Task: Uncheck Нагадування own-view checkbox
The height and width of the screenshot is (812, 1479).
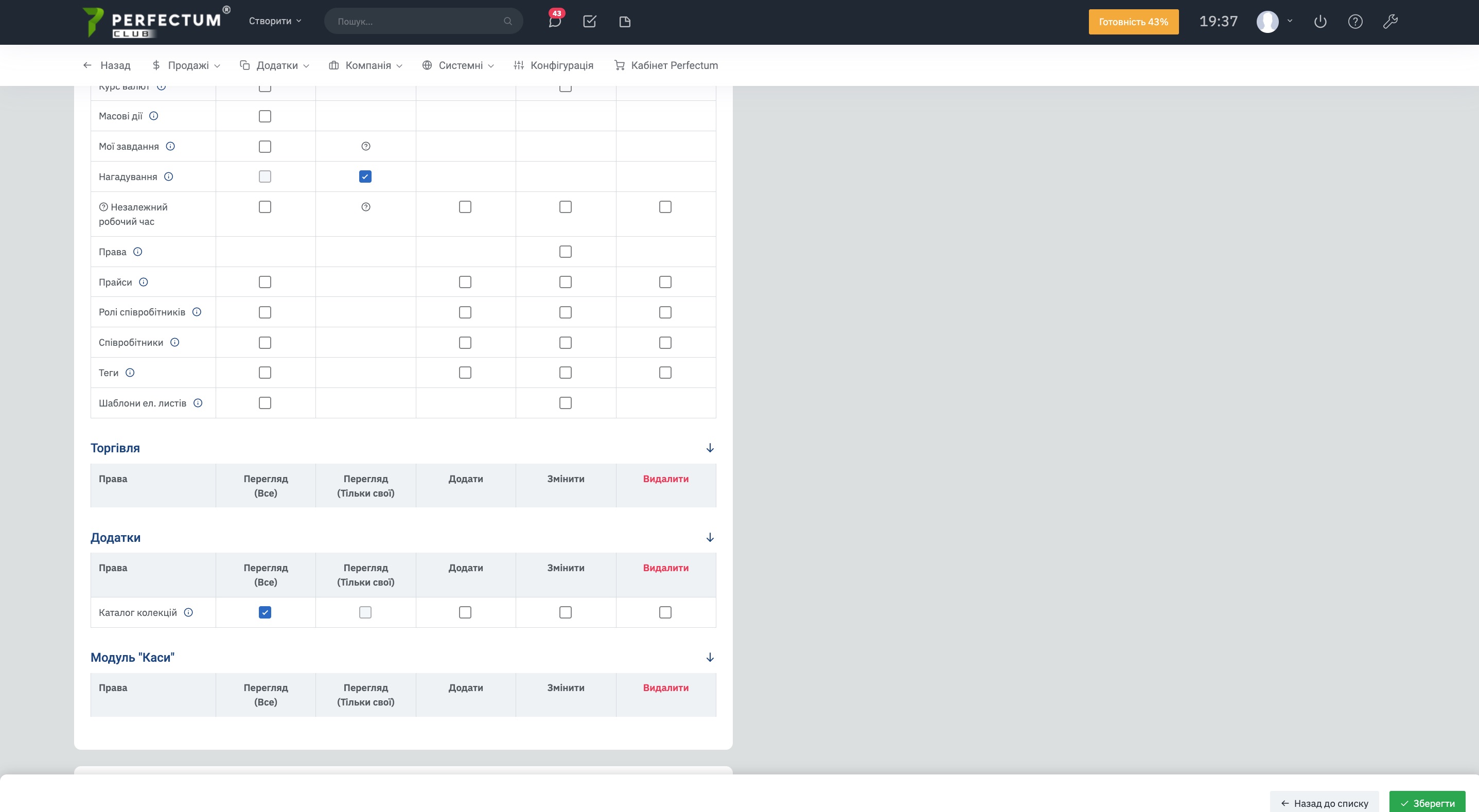Action: 365,177
